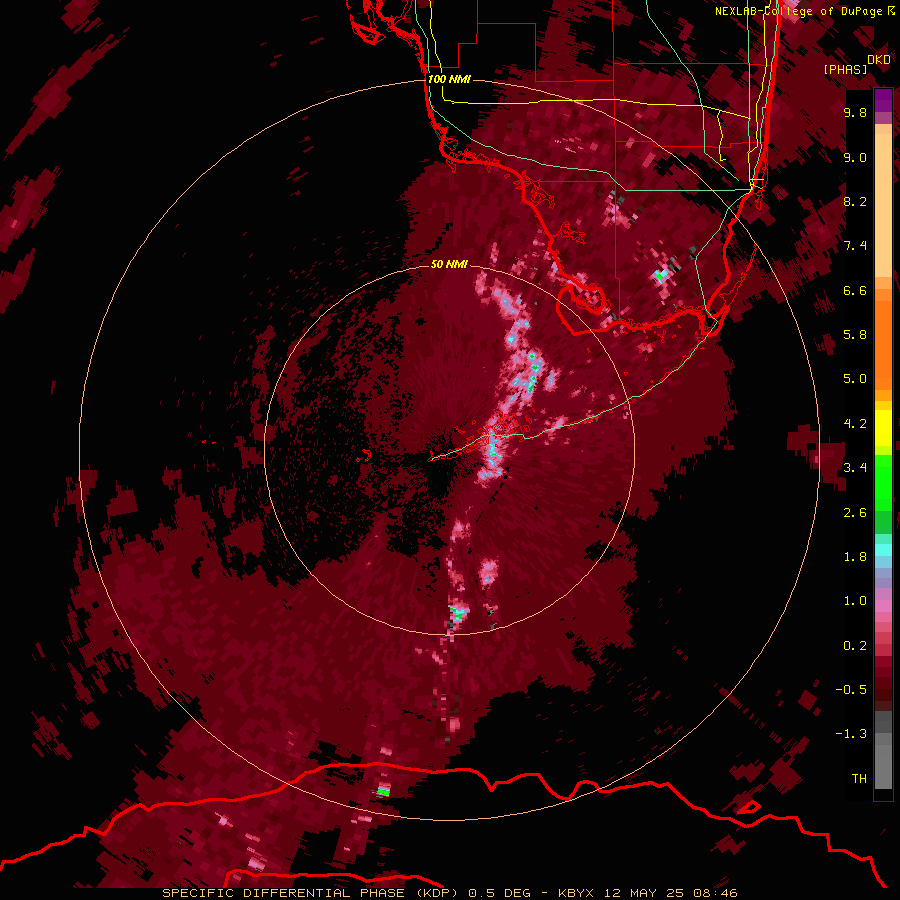This screenshot has width=900, height=900.
Task: Click the 50 NMI range ring label
Action: coord(449,264)
